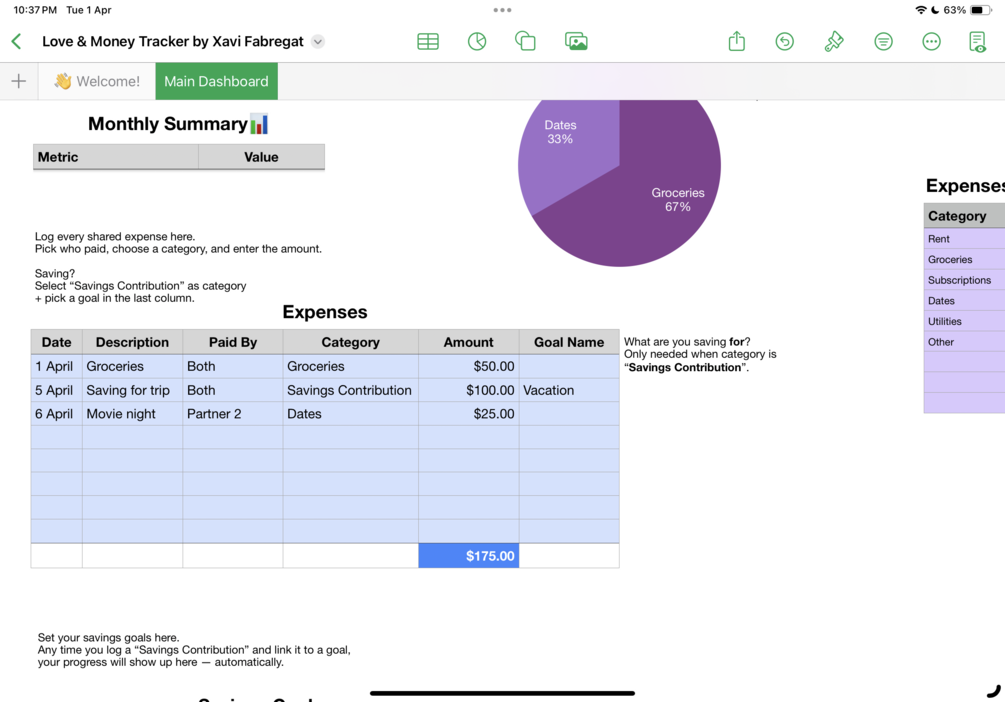Select the Expenses table title
Image resolution: width=1005 pixels, height=702 pixels.
(325, 312)
